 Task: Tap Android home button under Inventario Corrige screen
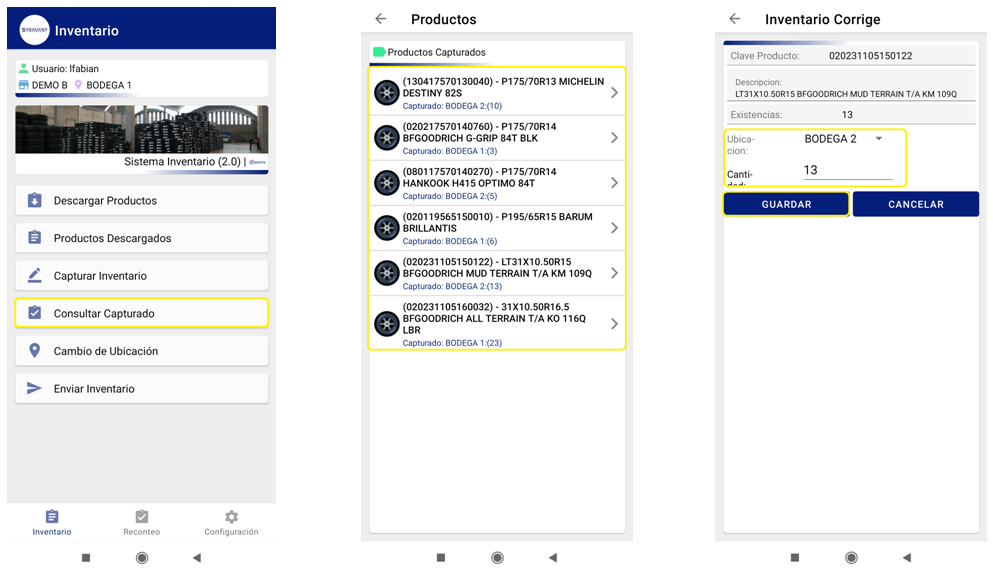[x=851, y=558]
